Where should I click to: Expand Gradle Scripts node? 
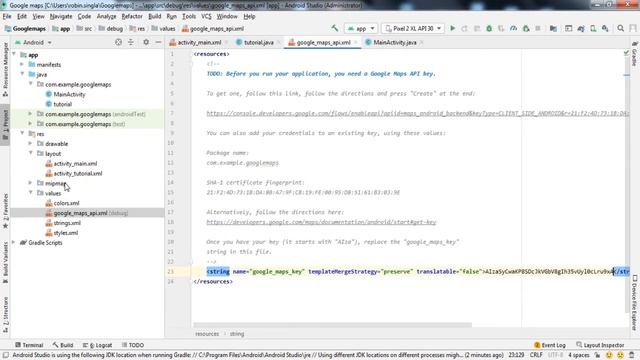pyautogui.click(x=14, y=242)
